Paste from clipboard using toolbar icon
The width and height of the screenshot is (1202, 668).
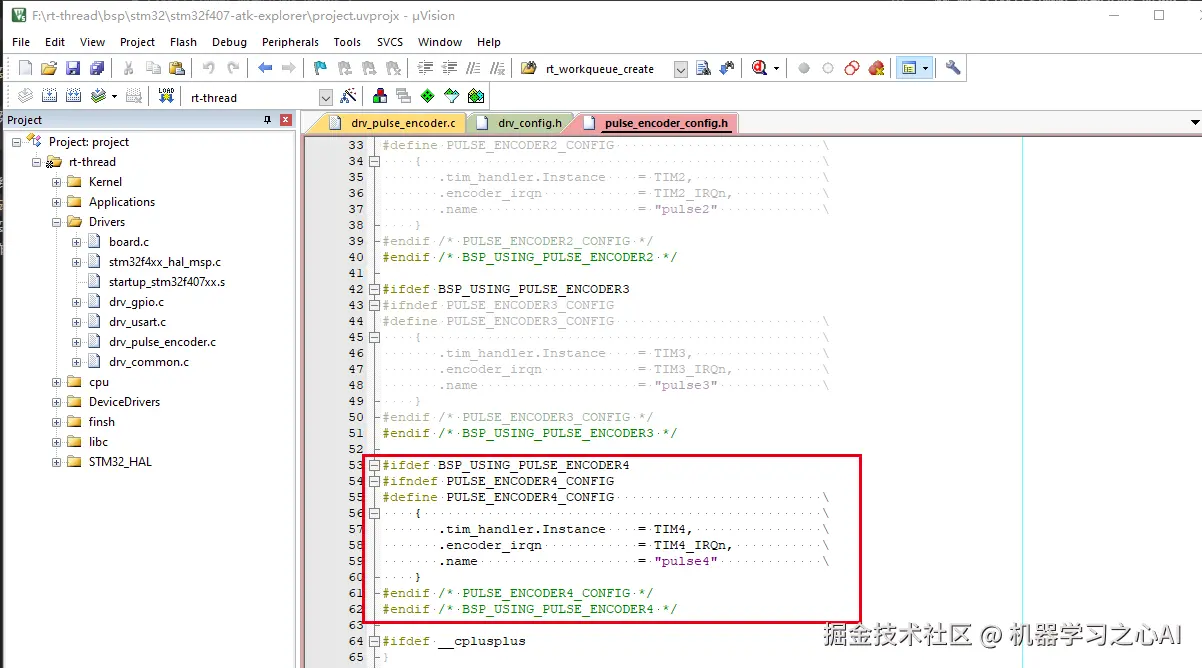point(177,68)
